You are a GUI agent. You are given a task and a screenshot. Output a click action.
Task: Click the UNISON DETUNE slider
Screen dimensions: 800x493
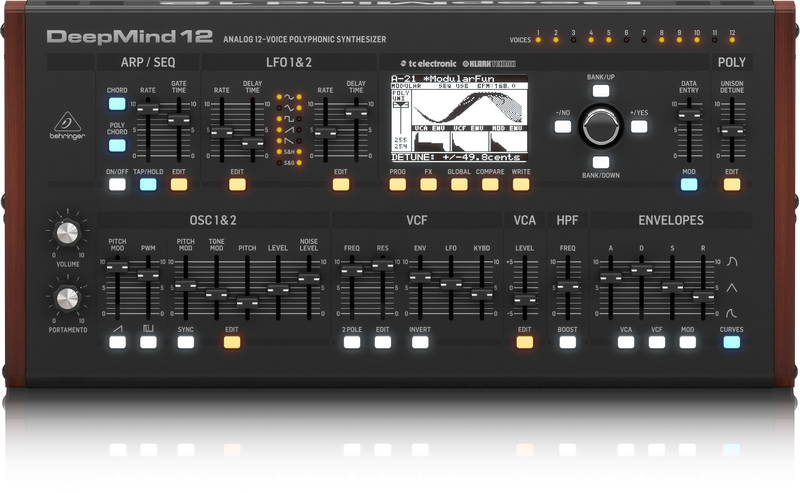coord(732,131)
